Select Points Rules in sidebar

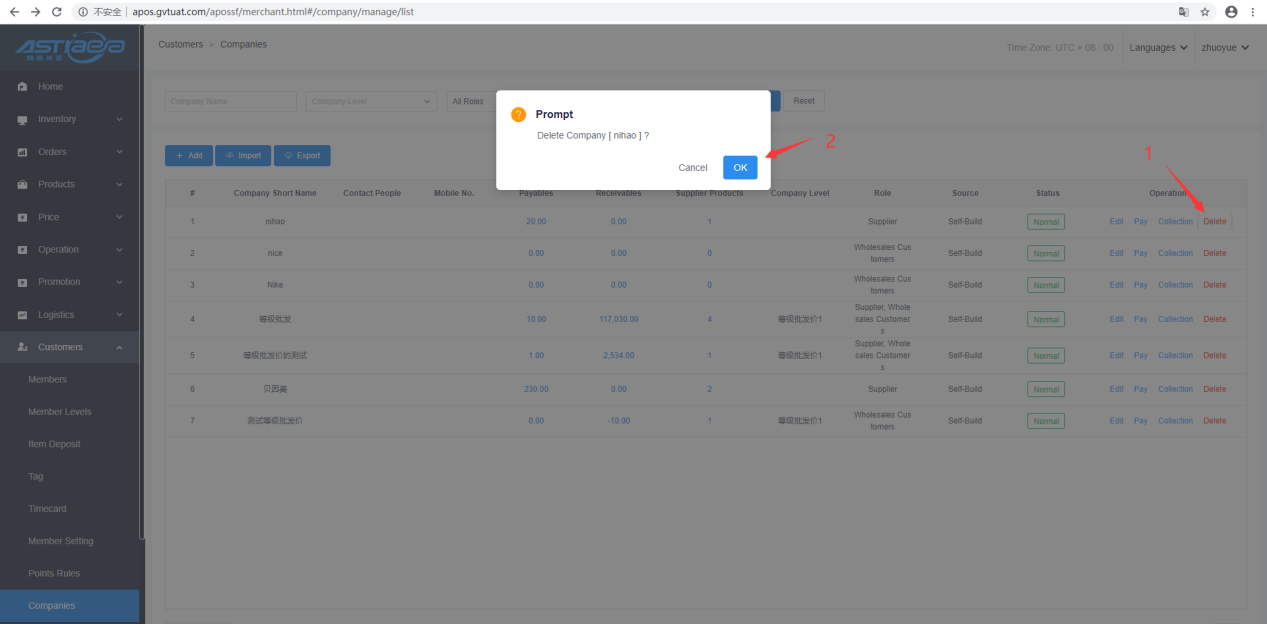point(54,573)
